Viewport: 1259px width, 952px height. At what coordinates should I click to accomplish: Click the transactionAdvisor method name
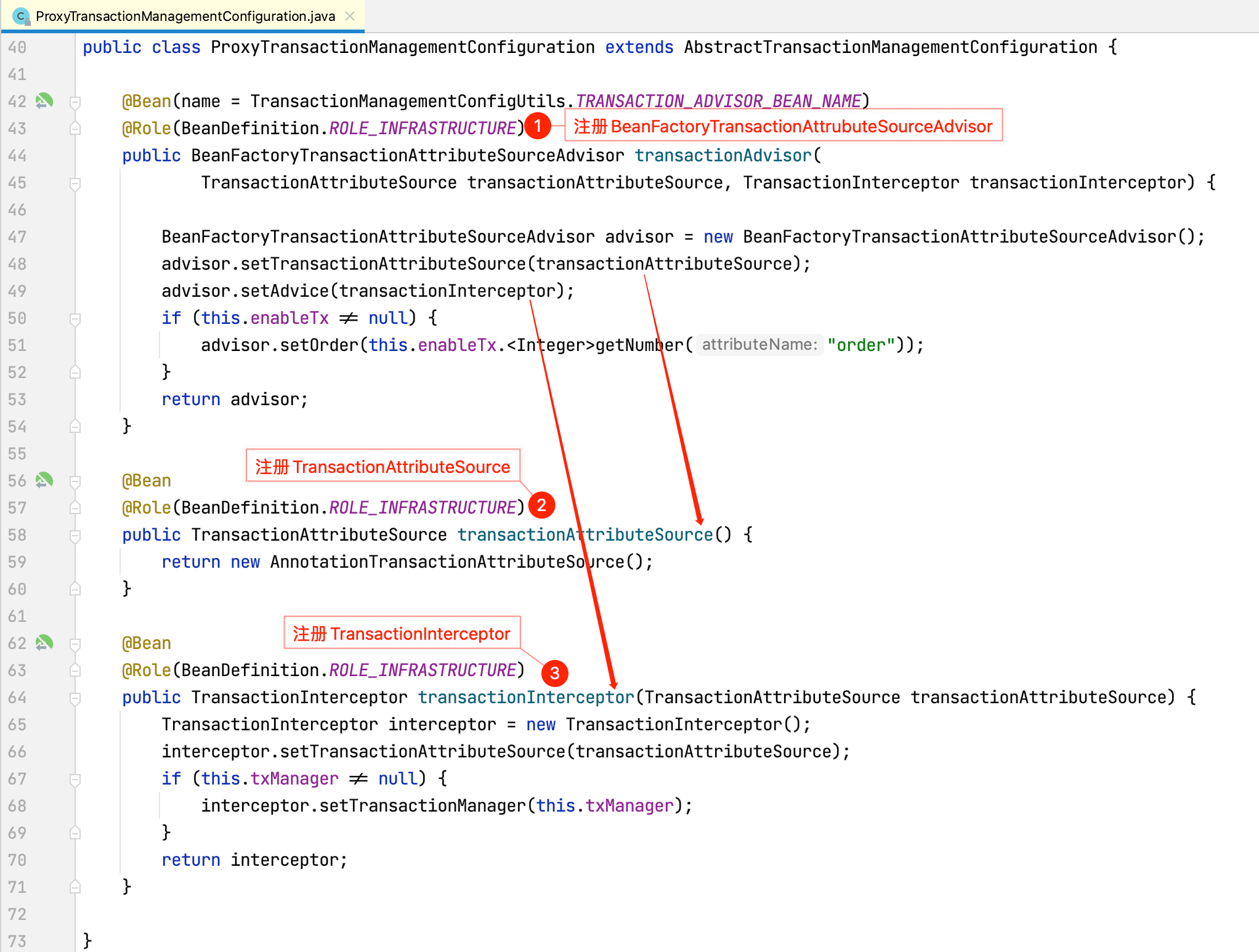tap(723, 155)
